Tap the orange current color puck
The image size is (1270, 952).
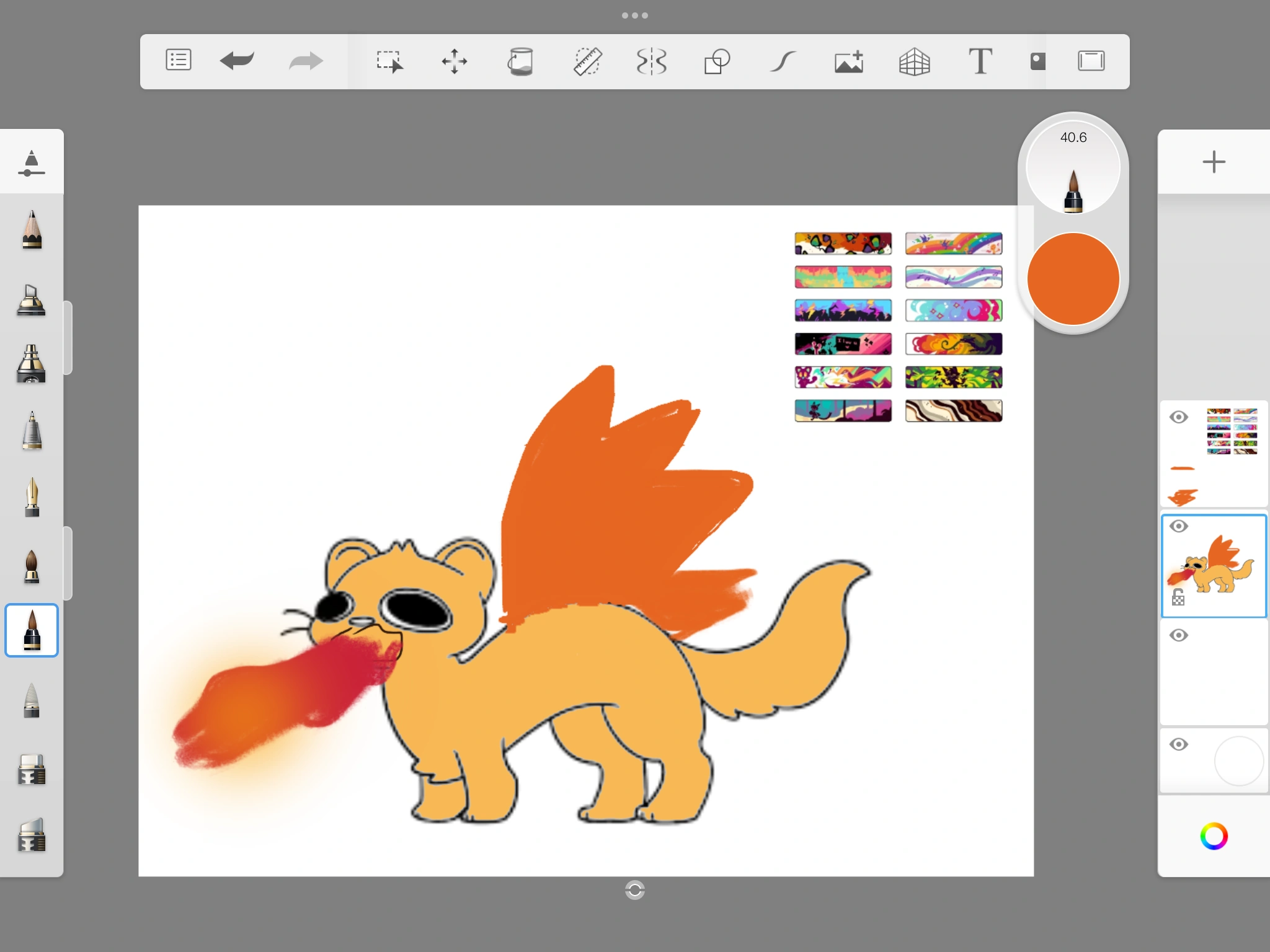(x=1073, y=279)
